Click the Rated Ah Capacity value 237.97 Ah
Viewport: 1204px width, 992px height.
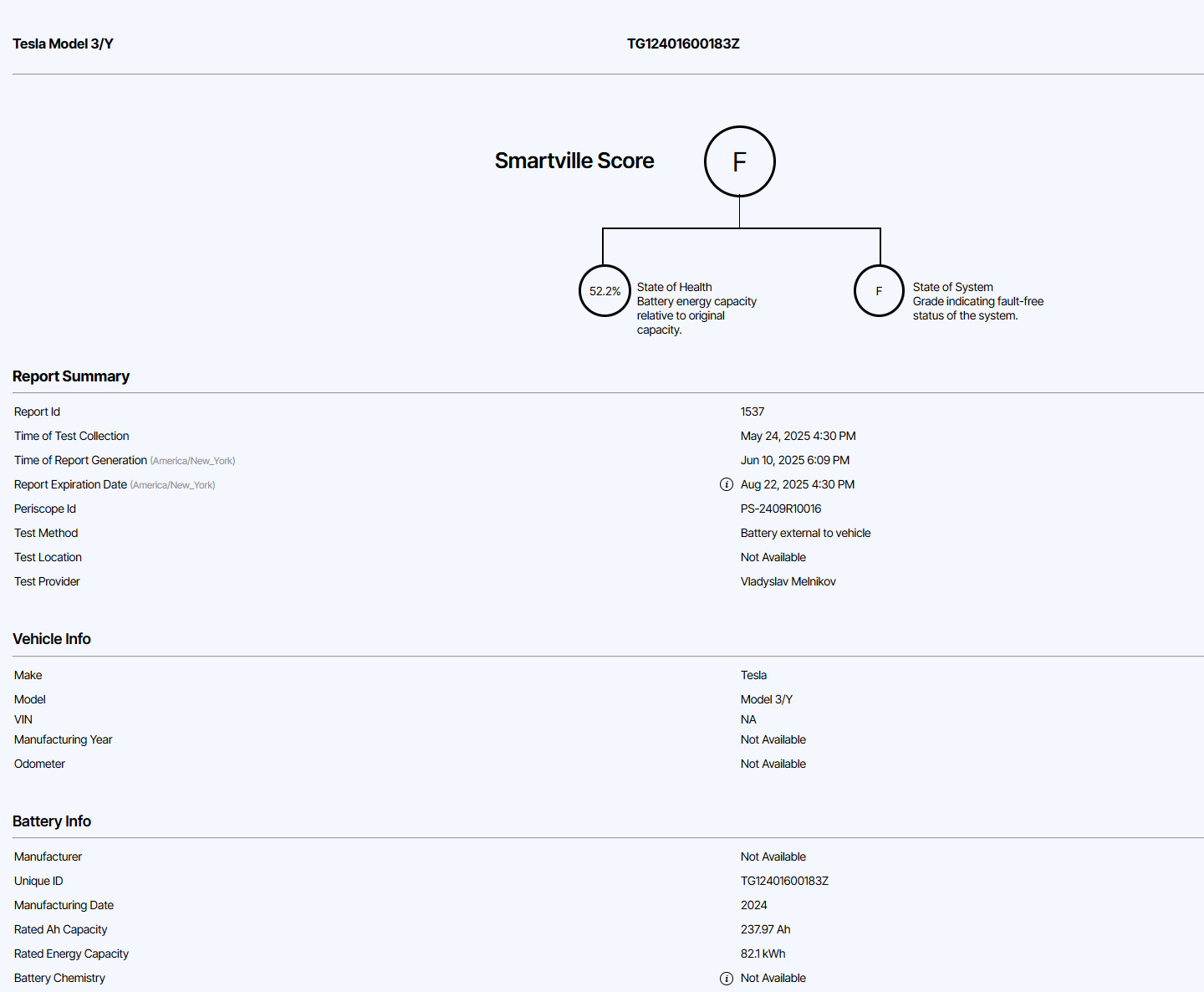[x=765, y=929]
